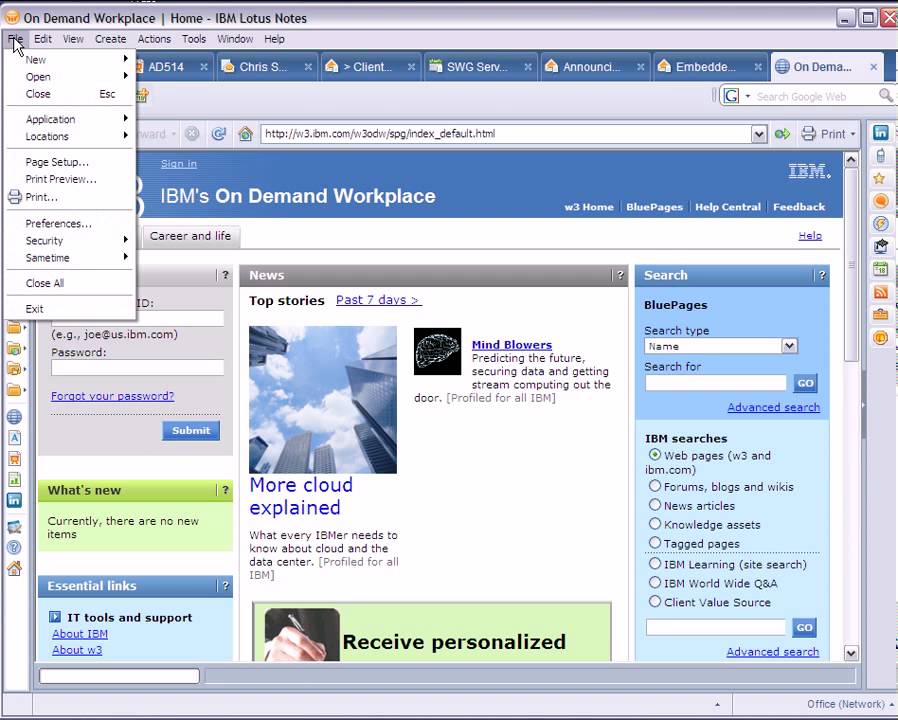
Task: Expand the Open submenu in File menu
Action: 69,76
